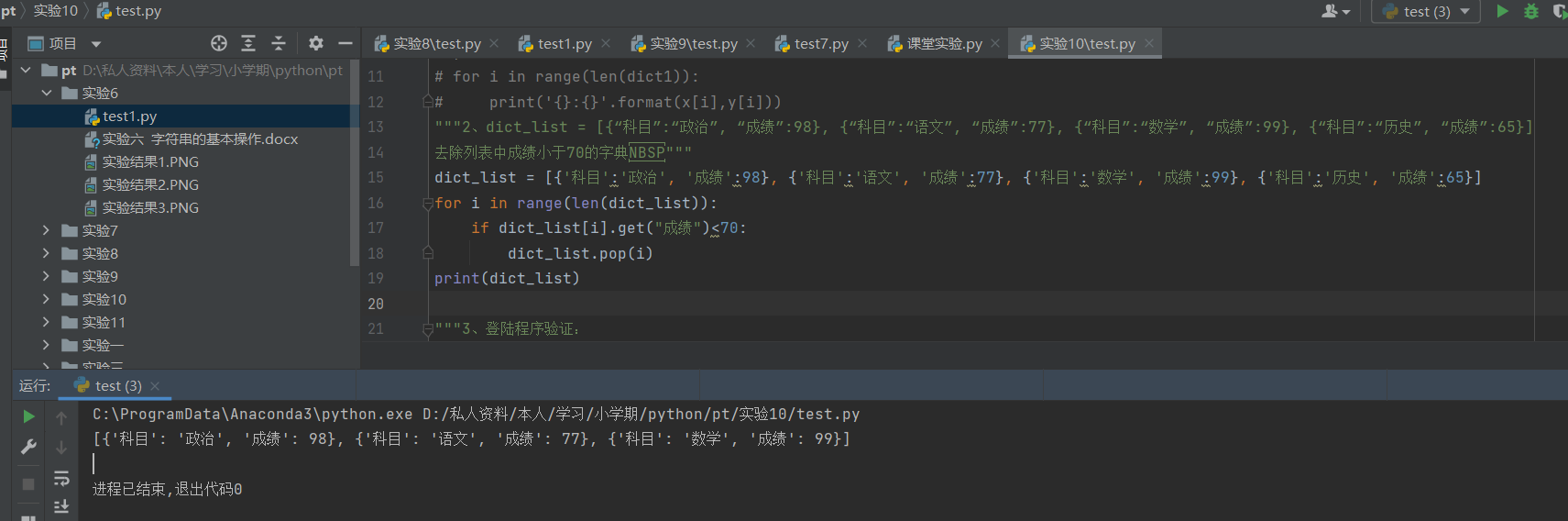Close the 实验10\test.py tab
Viewport: 1568px width, 521px height.
1148,43
